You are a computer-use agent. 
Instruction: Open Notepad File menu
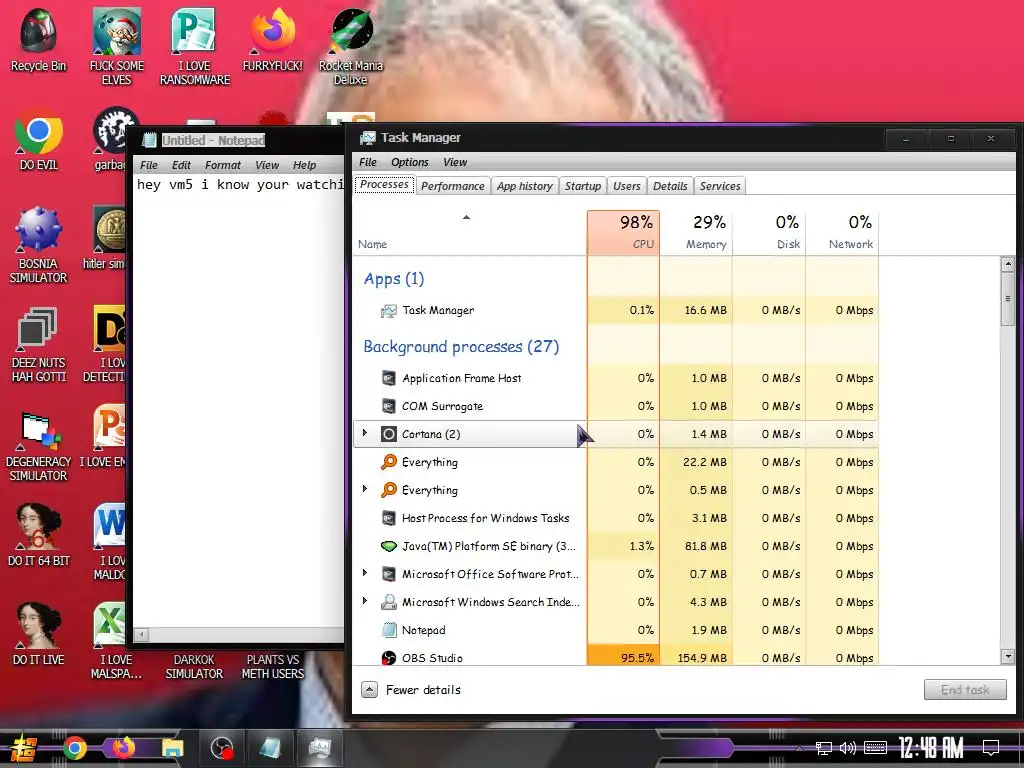(149, 165)
